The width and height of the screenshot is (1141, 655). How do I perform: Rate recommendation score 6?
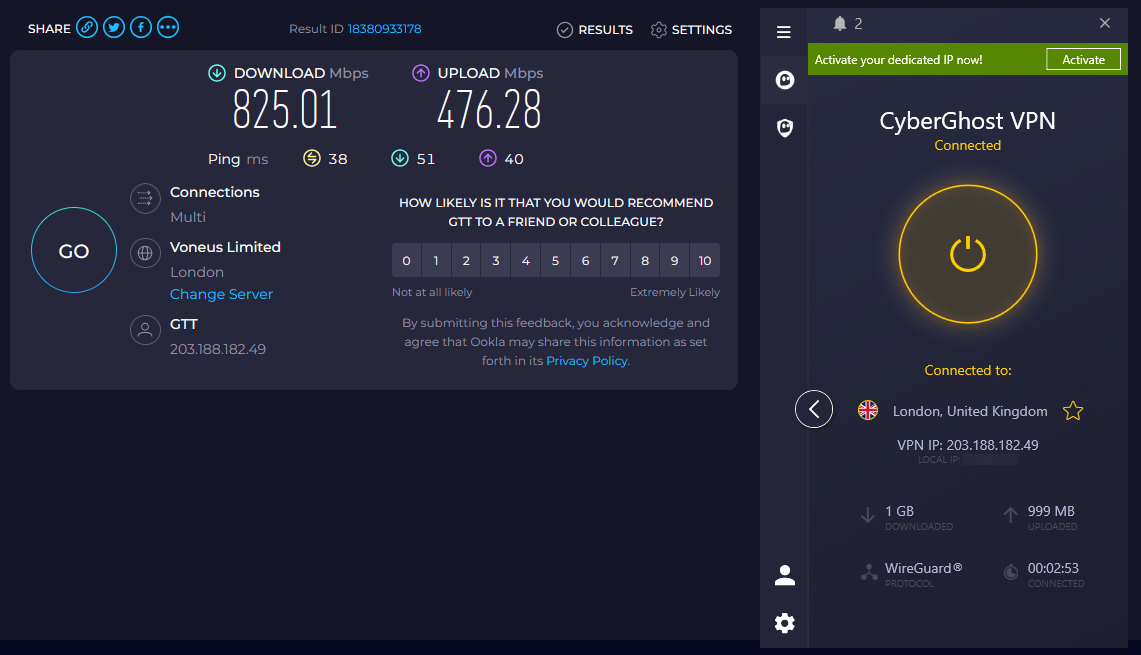click(585, 261)
